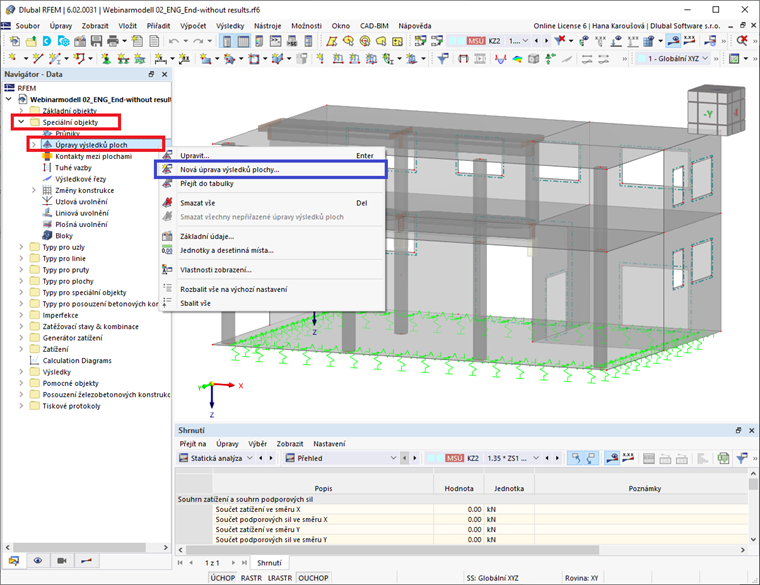This screenshot has height=585, width=760.
Task: Open the Přehled dropdown in the Shrnutí panel
Action: click(x=341, y=458)
